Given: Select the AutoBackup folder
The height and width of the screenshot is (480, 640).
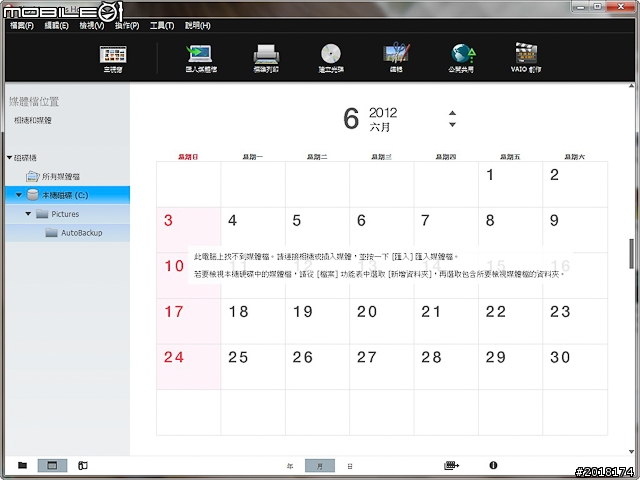Looking at the screenshot, I should (80, 233).
